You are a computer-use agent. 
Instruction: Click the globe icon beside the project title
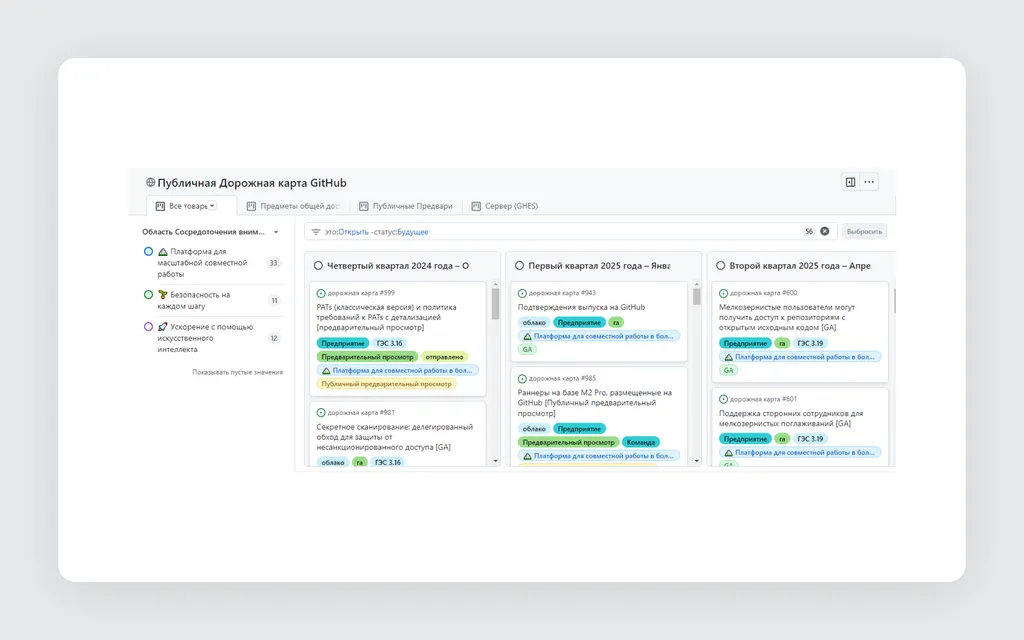pos(150,183)
